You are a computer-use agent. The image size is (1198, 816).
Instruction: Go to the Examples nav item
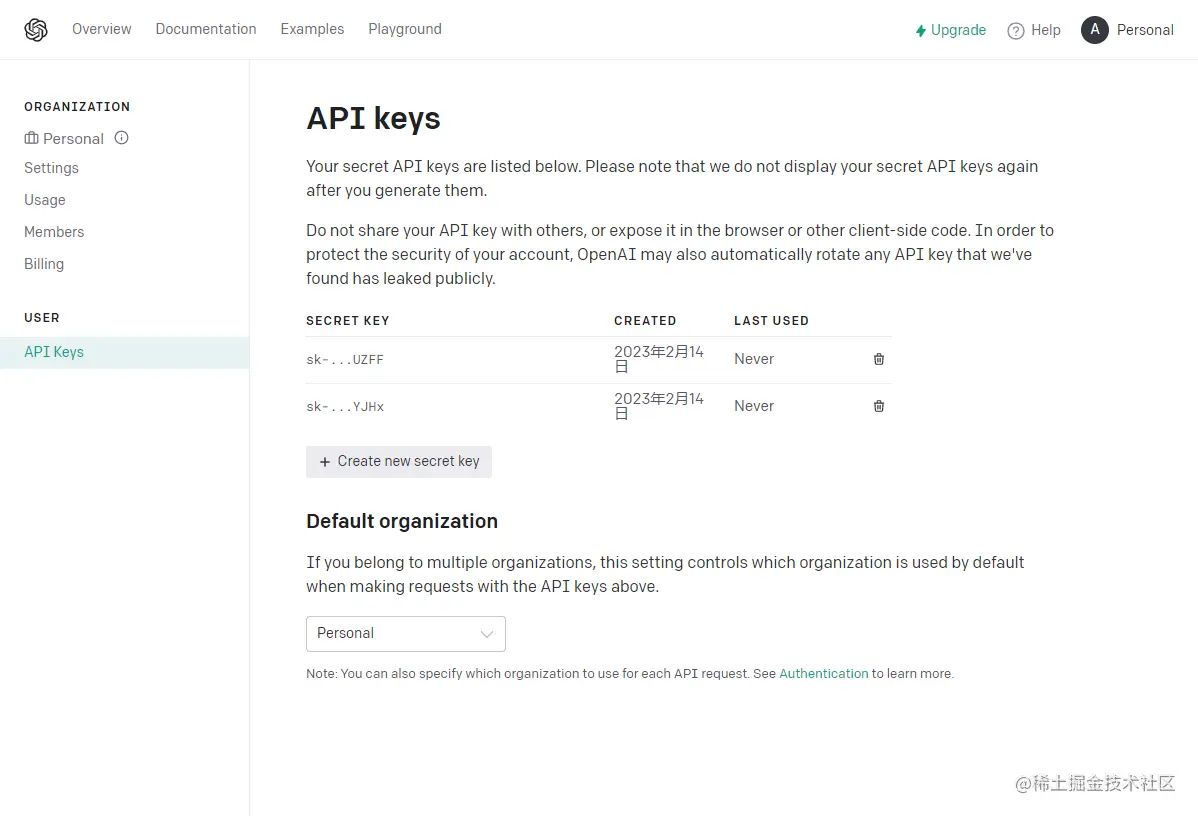pyautogui.click(x=312, y=29)
